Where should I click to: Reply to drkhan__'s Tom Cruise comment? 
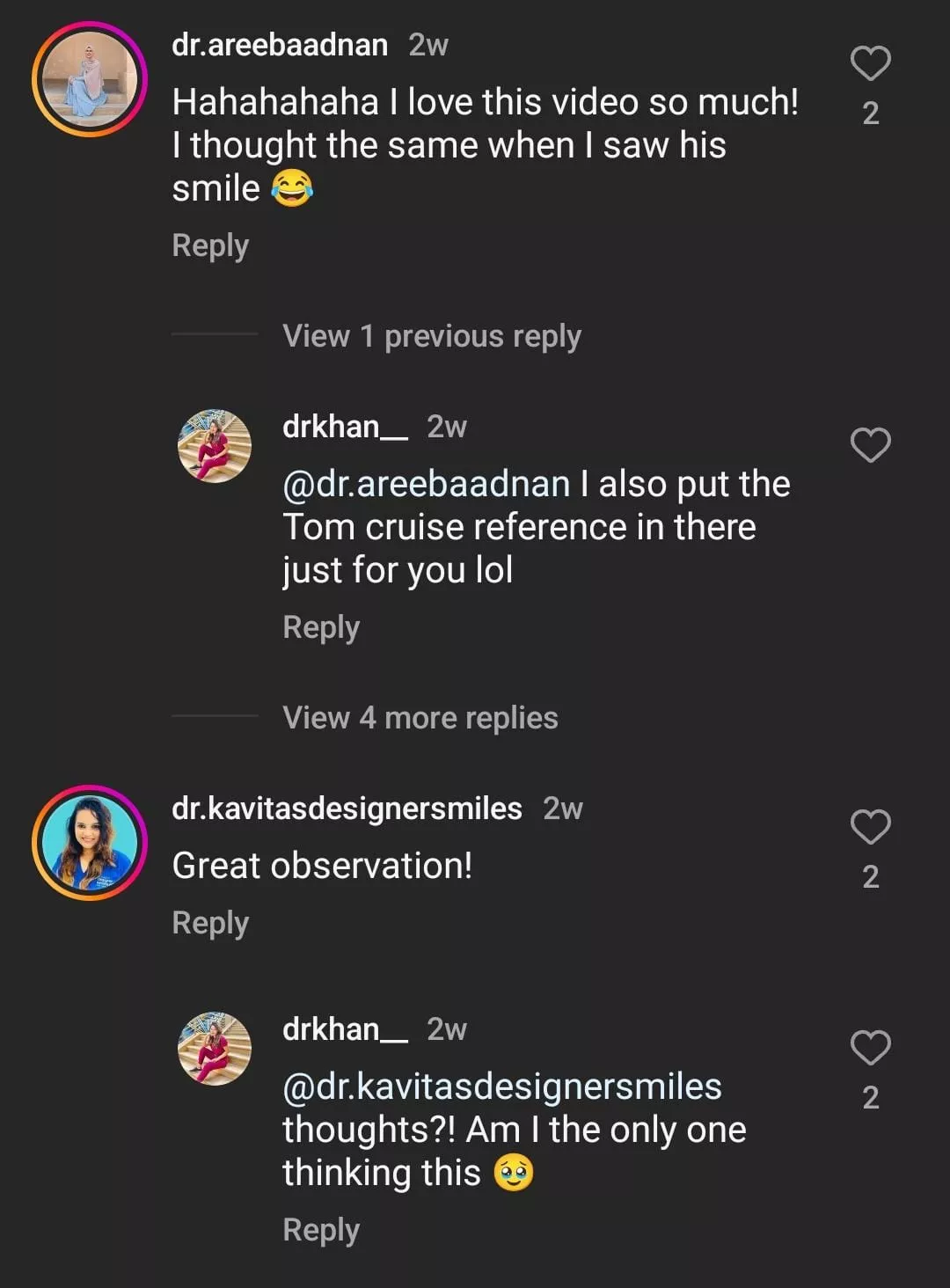pyautogui.click(x=321, y=627)
